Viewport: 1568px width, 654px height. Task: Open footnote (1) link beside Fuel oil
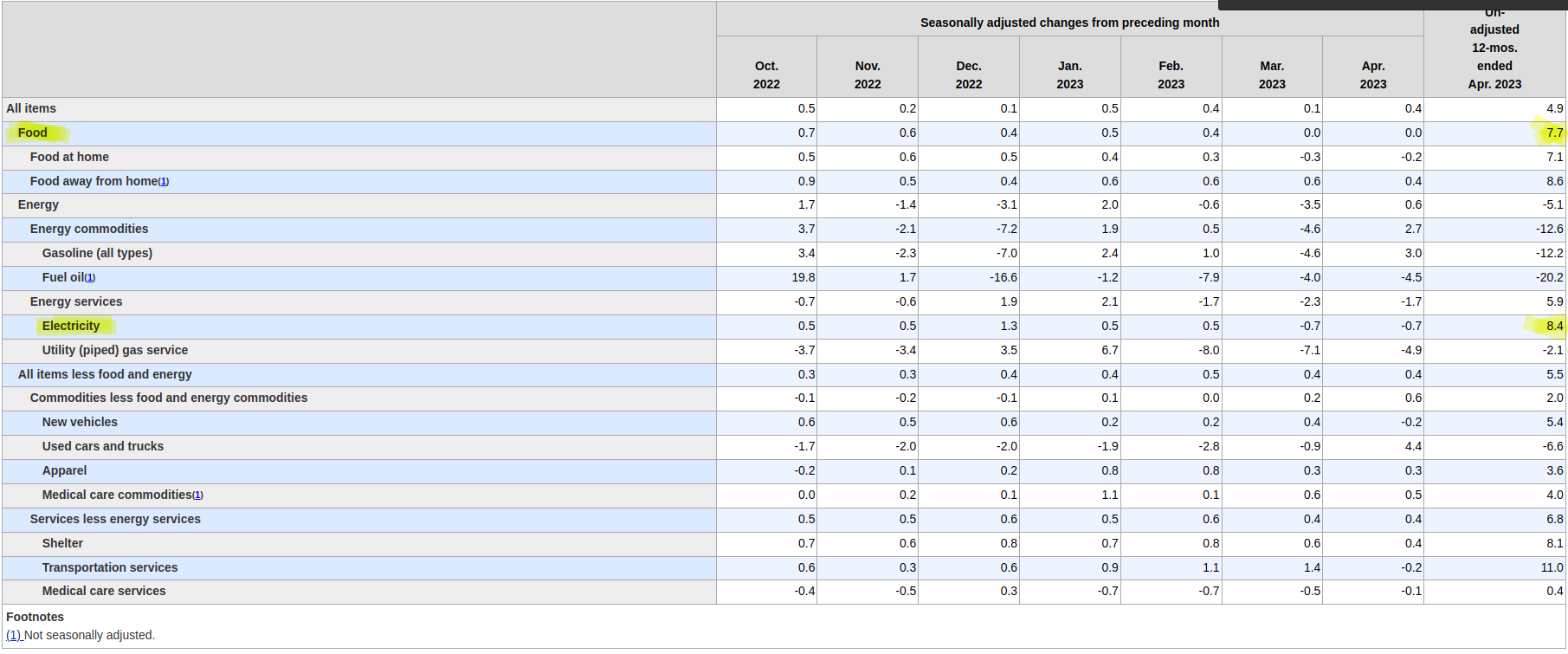(90, 278)
